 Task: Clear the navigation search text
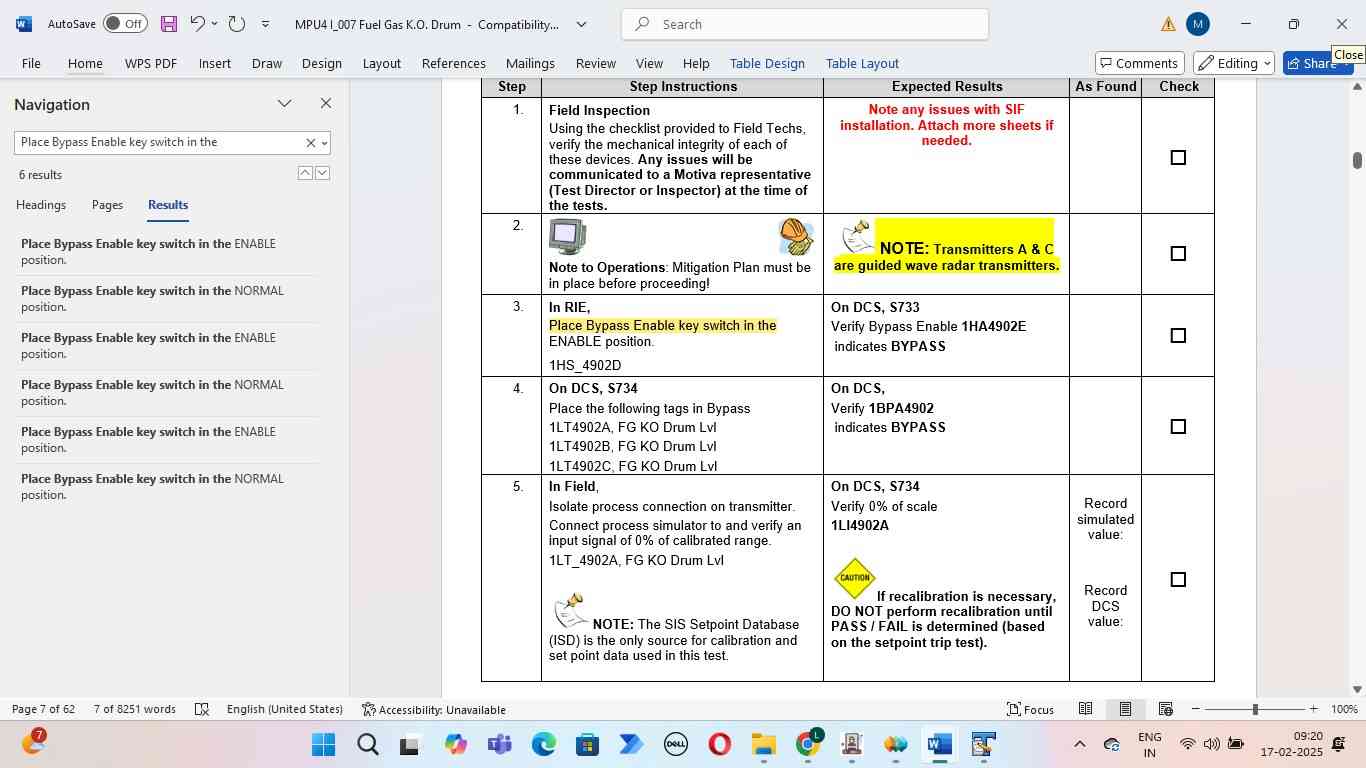310,143
